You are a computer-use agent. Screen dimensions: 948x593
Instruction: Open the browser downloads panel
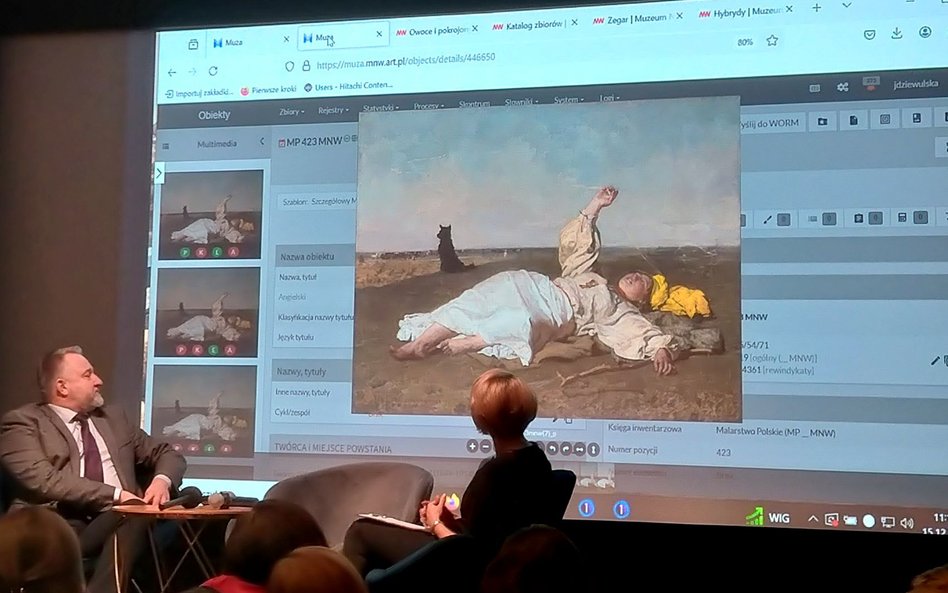pyautogui.click(x=897, y=33)
